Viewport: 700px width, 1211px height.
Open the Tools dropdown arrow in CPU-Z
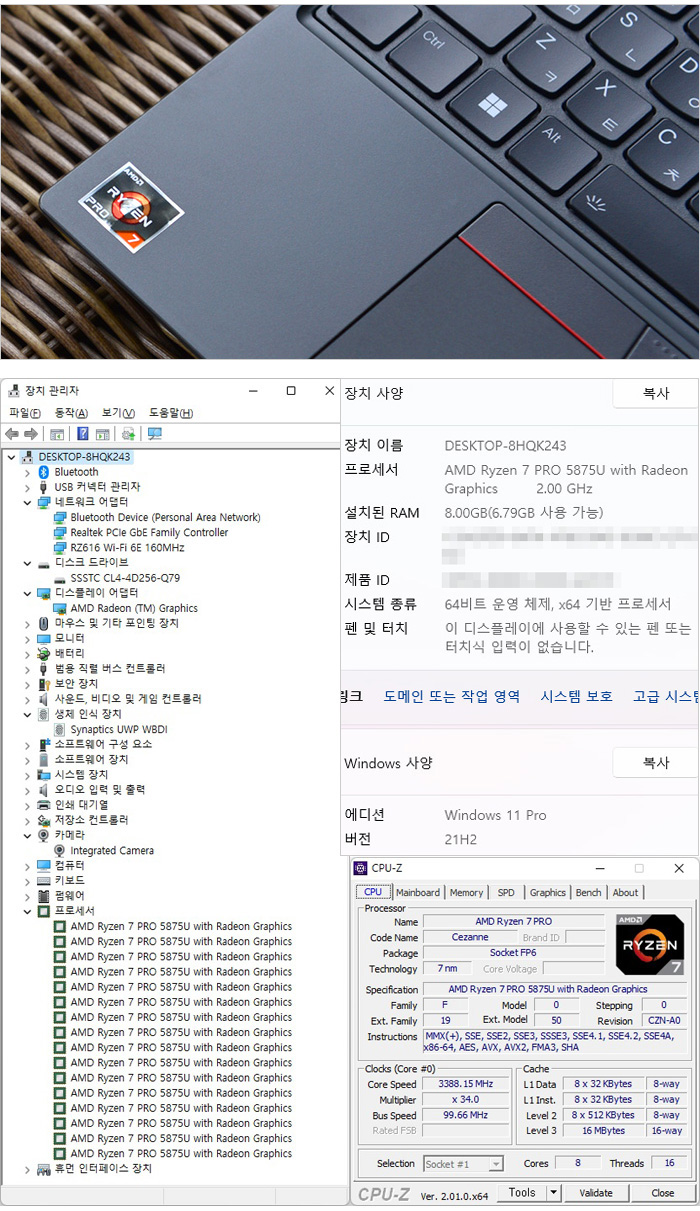click(553, 1193)
